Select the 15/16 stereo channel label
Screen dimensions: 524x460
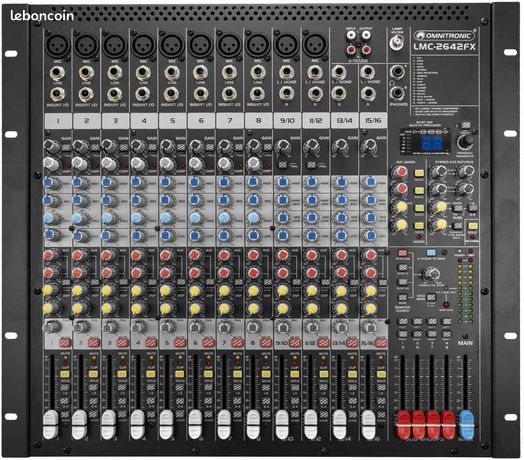(x=373, y=121)
